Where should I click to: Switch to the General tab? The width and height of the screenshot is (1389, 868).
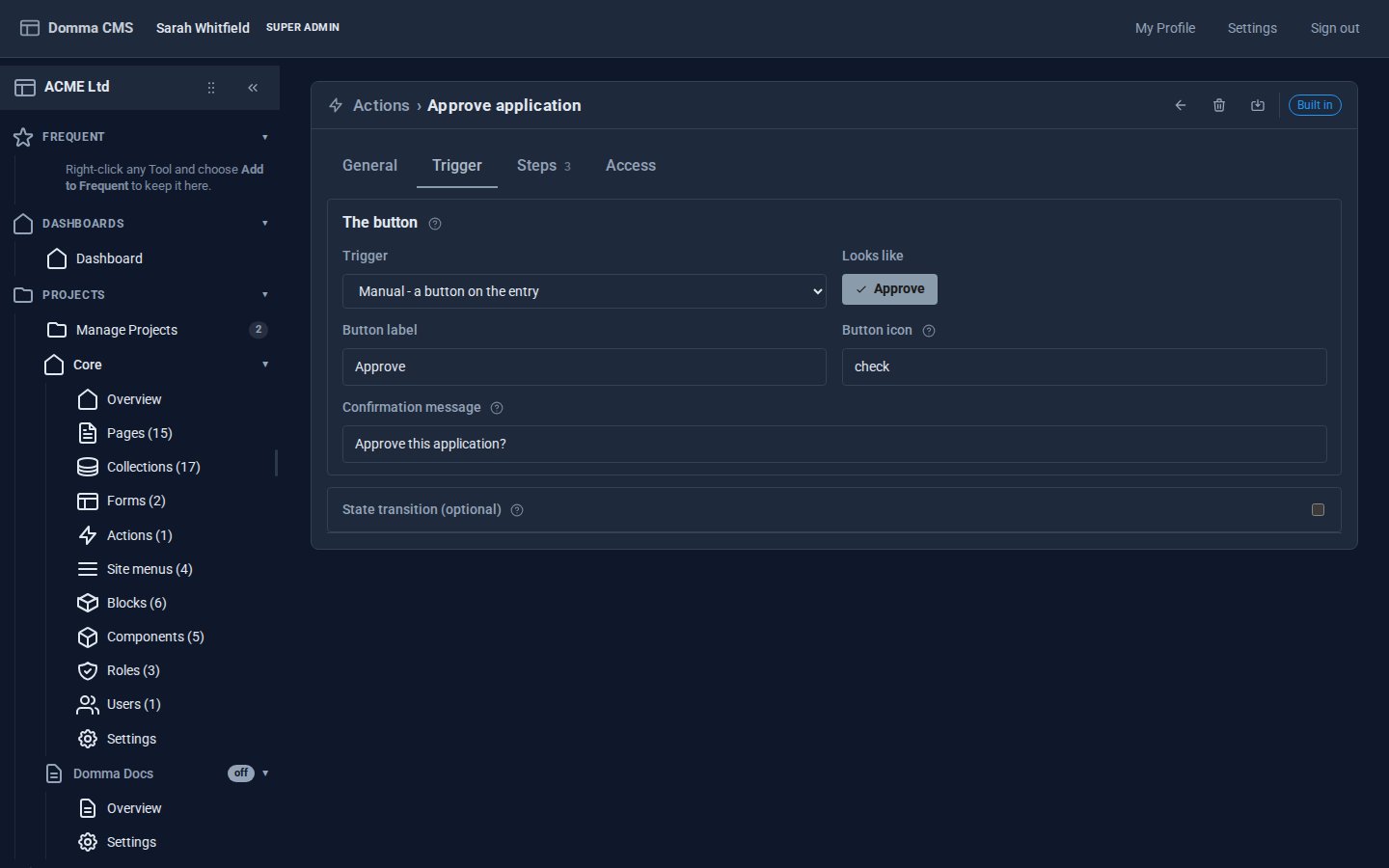pos(369,166)
